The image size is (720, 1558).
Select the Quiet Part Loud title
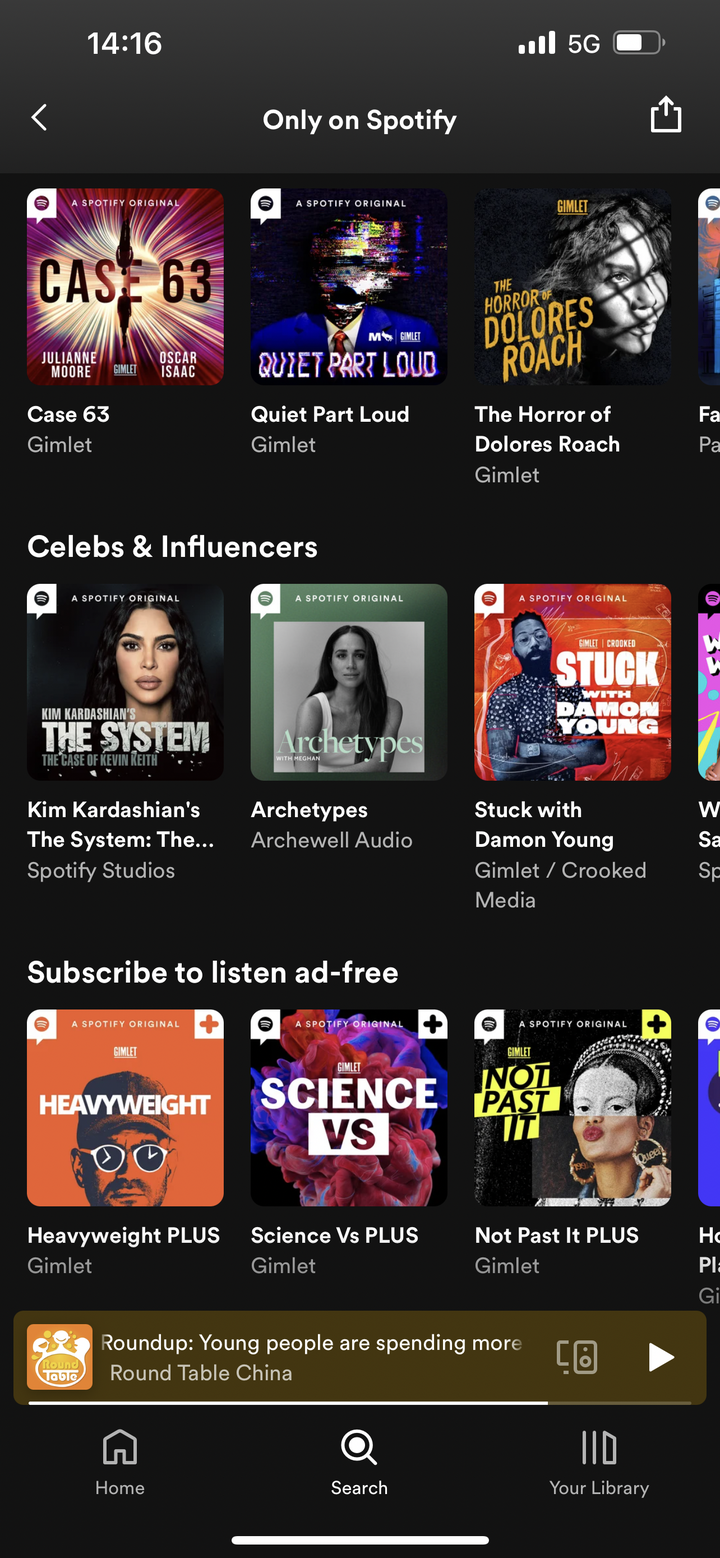pos(330,414)
